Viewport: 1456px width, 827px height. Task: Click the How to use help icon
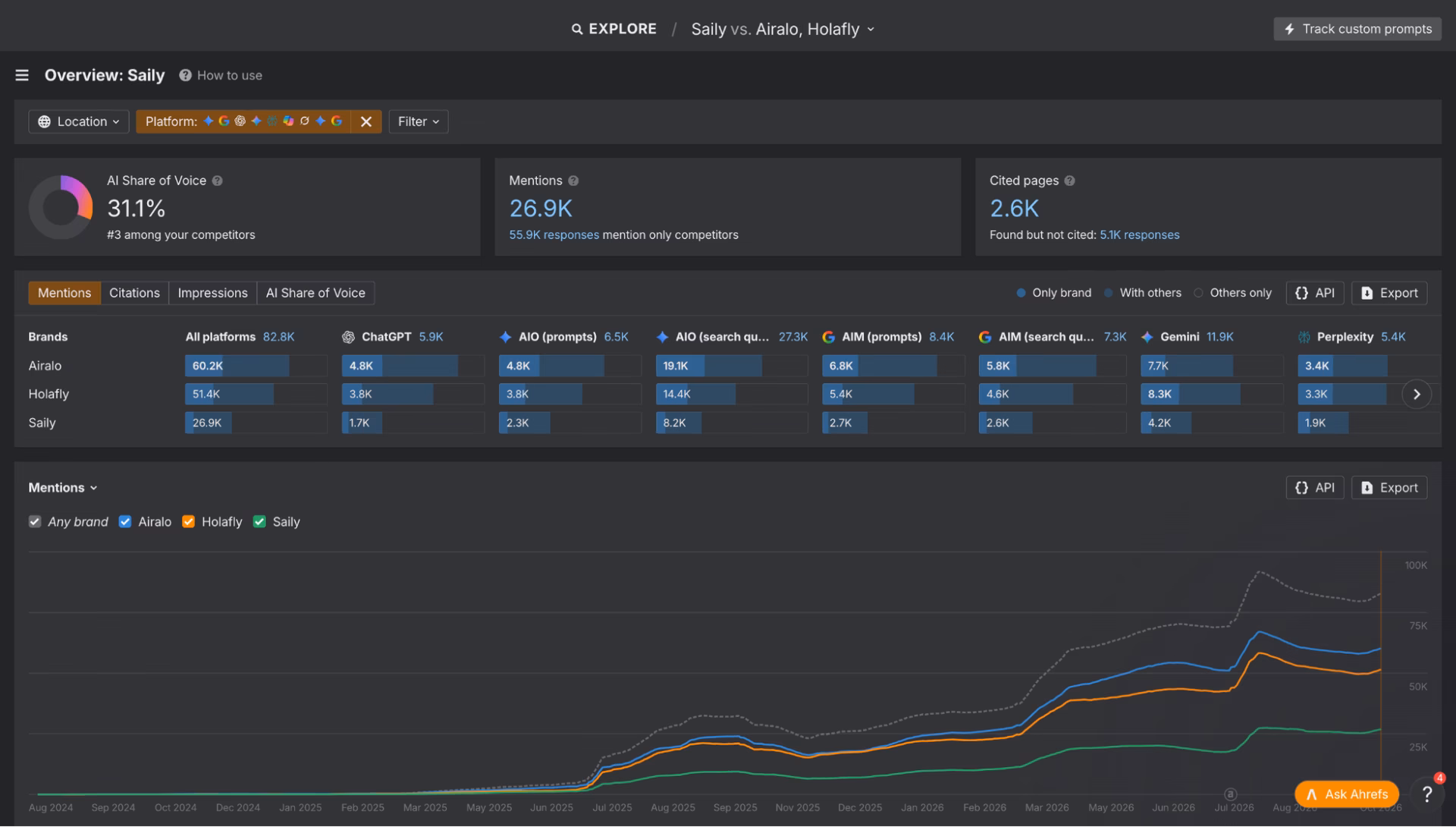tap(185, 75)
